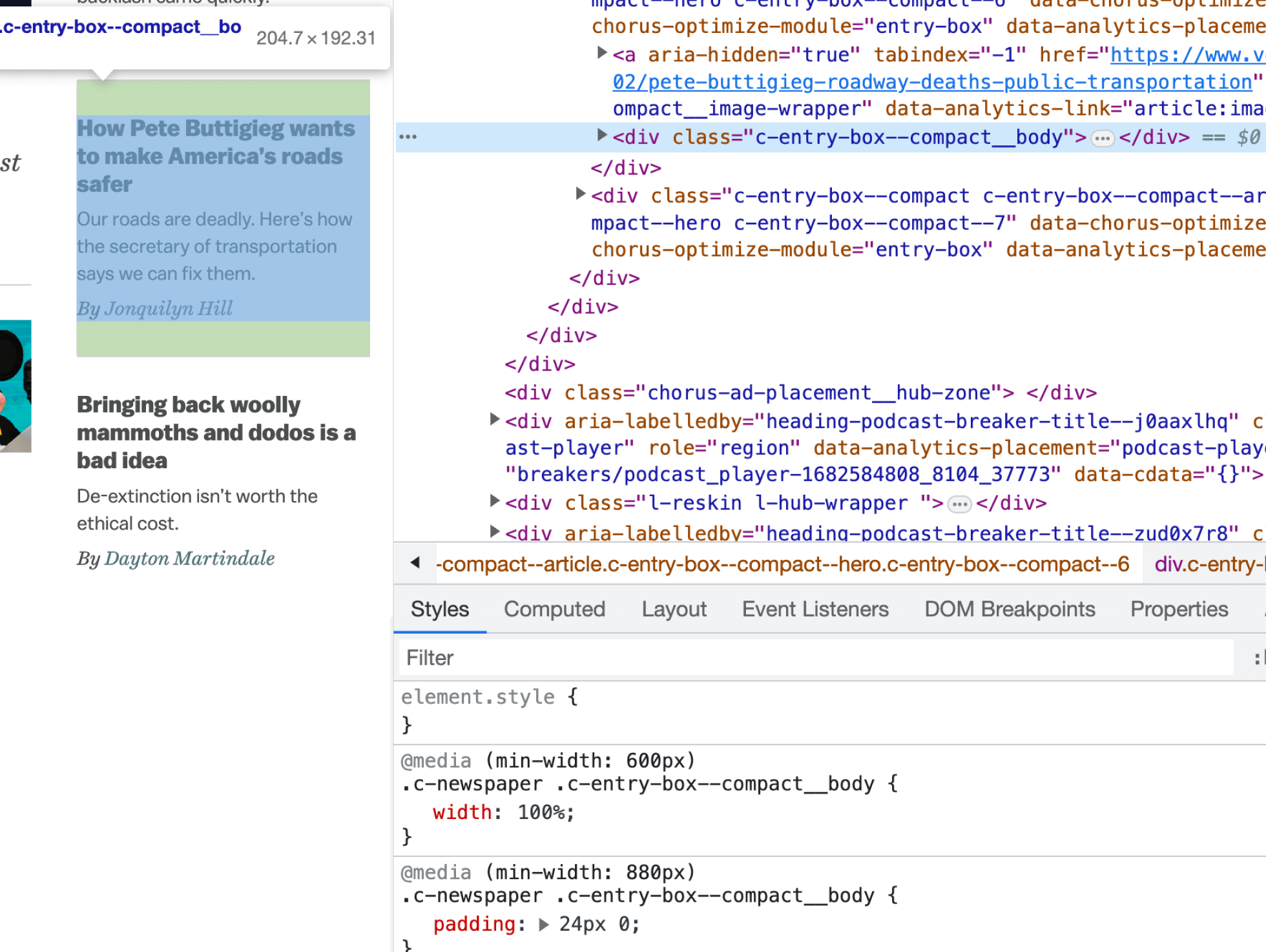Open the Properties tab
Screen dimensions: 1266x952
pos(1179,609)
